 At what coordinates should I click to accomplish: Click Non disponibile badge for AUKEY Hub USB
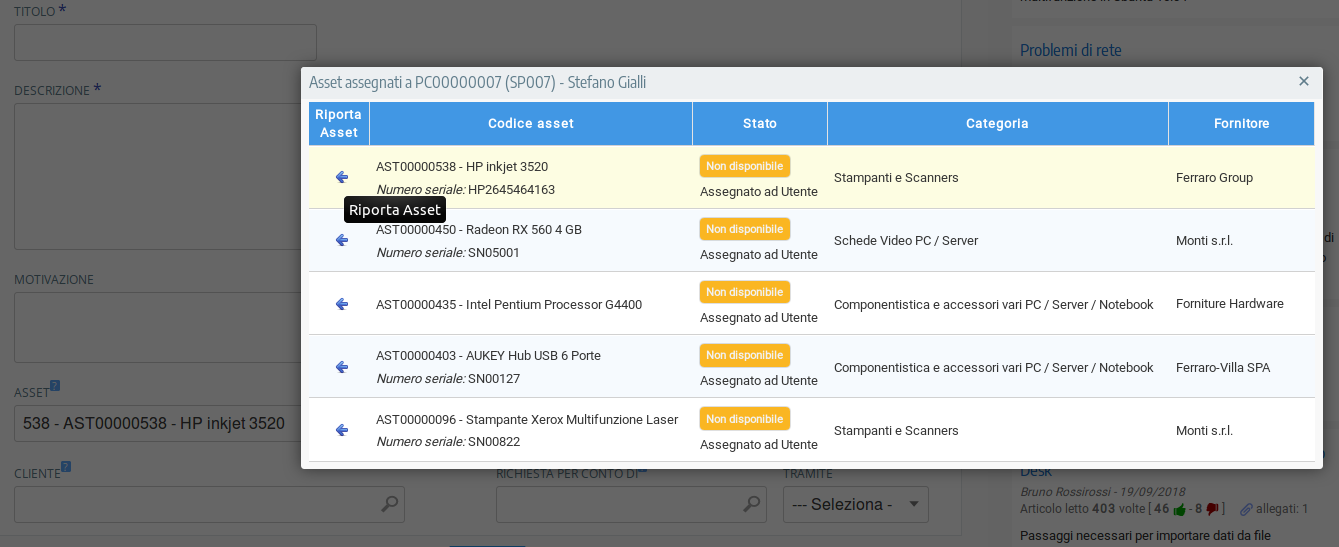click(745, 355)
